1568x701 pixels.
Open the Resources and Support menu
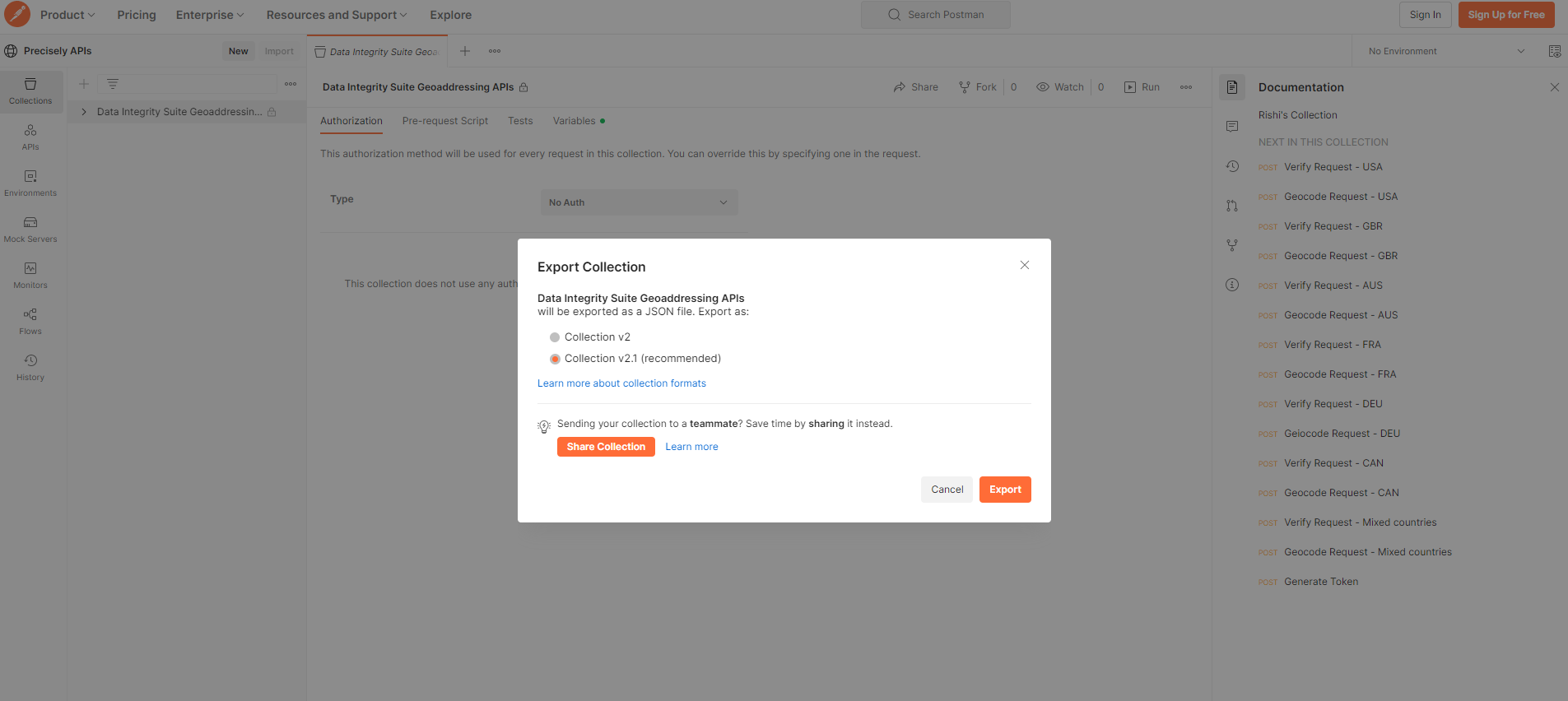click(x=336, y=14)
